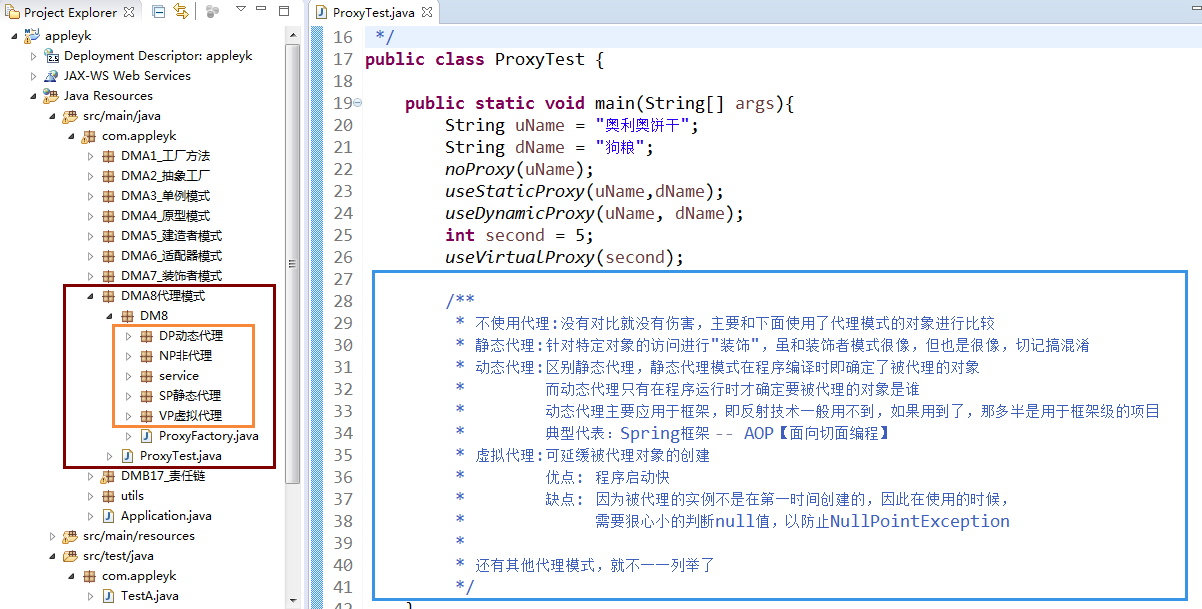Collapse all nodes in Project Explorer
Screen dimensions: 1202x609
(x=157, y=11)
